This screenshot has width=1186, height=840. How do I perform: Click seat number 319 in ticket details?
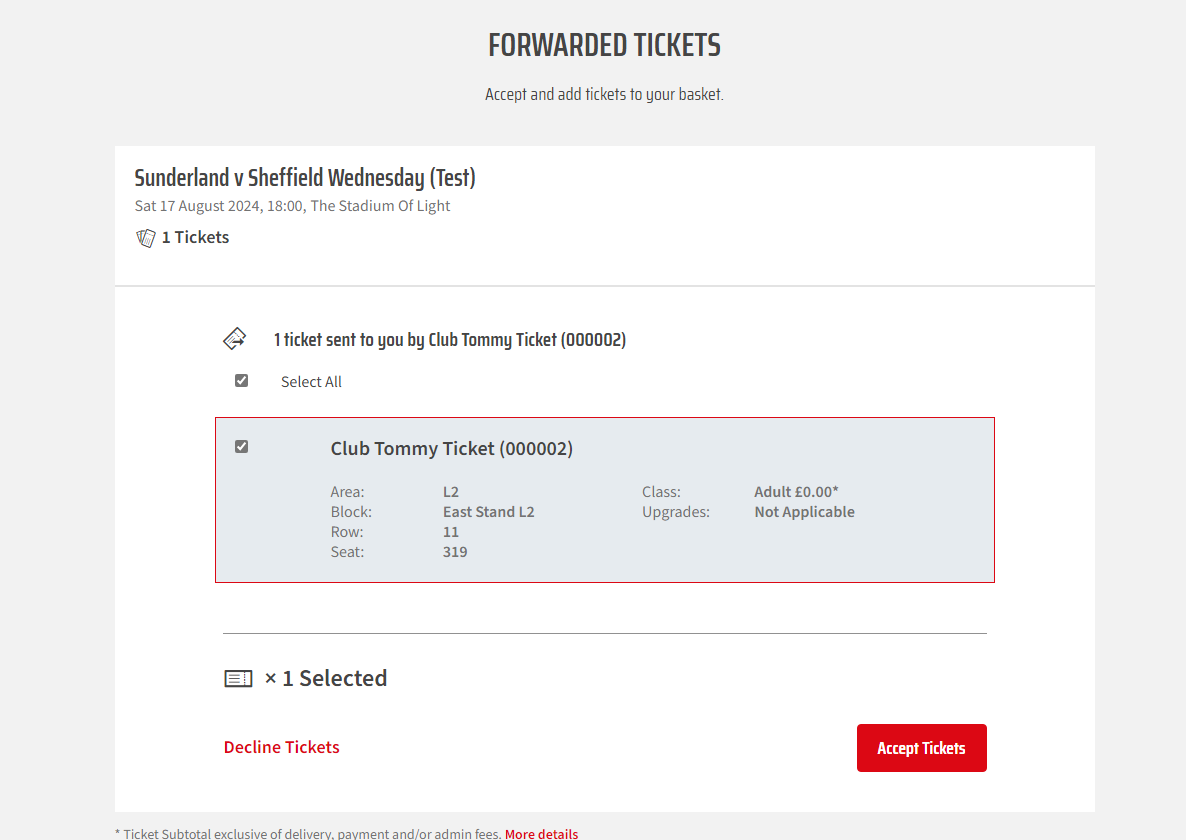click(x=455, y=552)
